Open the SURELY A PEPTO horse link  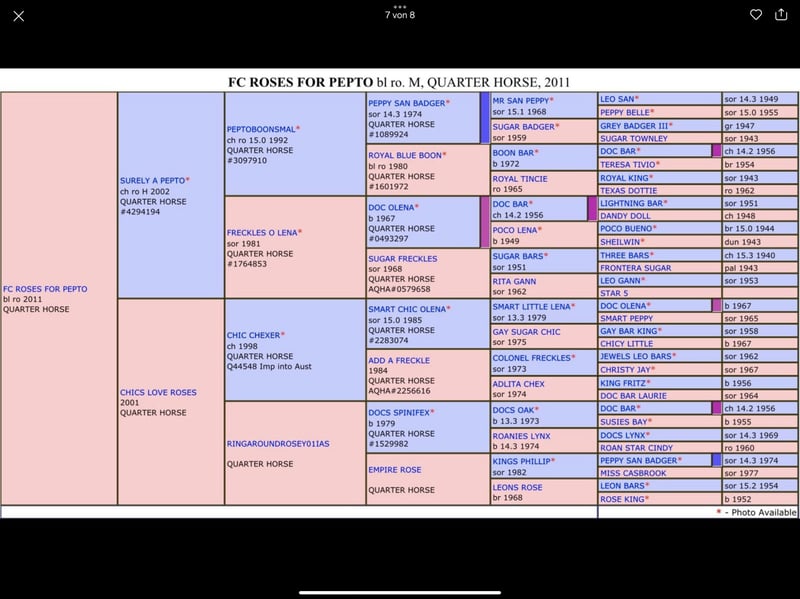(x=153, y=181)
